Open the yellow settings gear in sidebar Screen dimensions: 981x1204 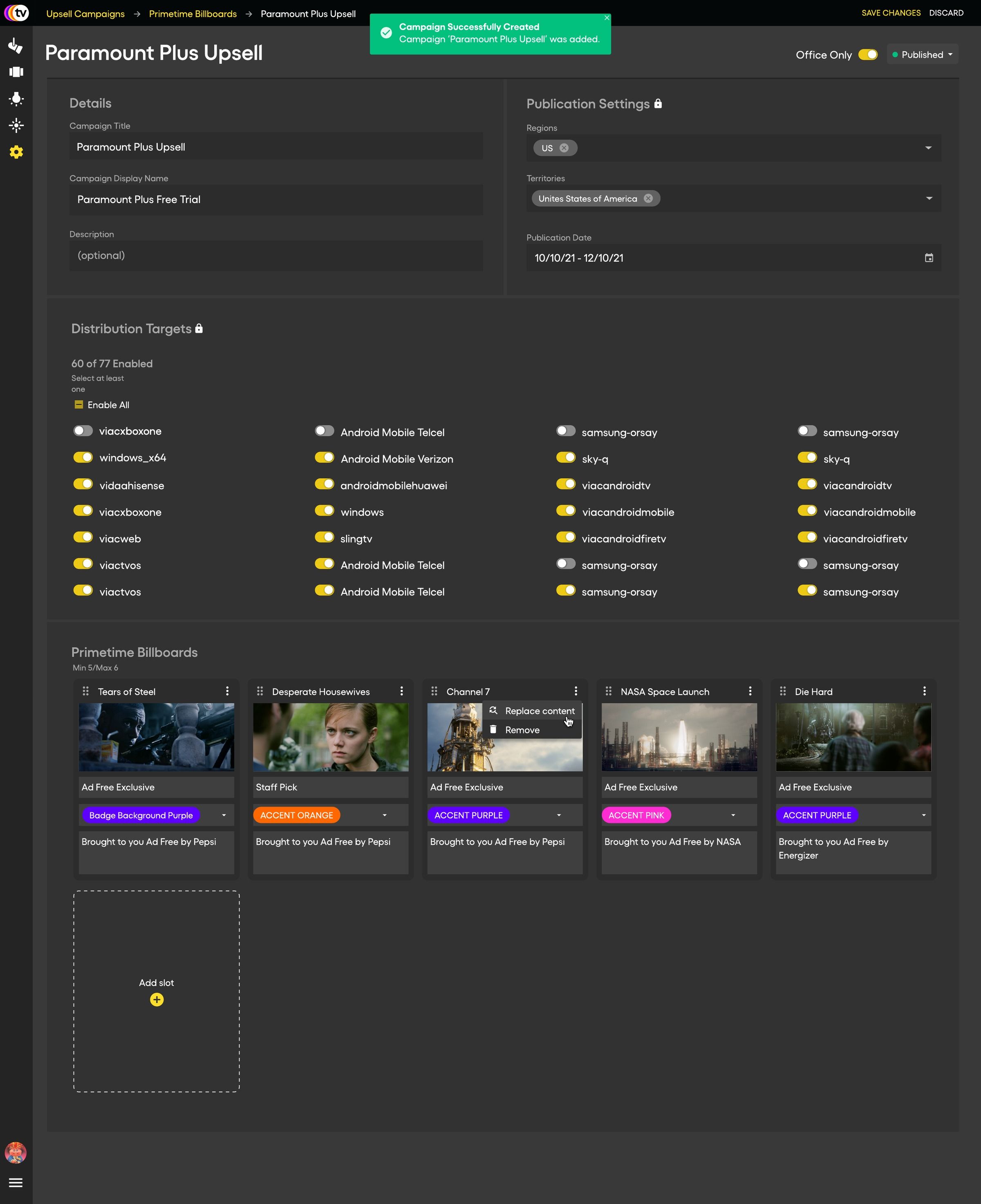point(16,152)
